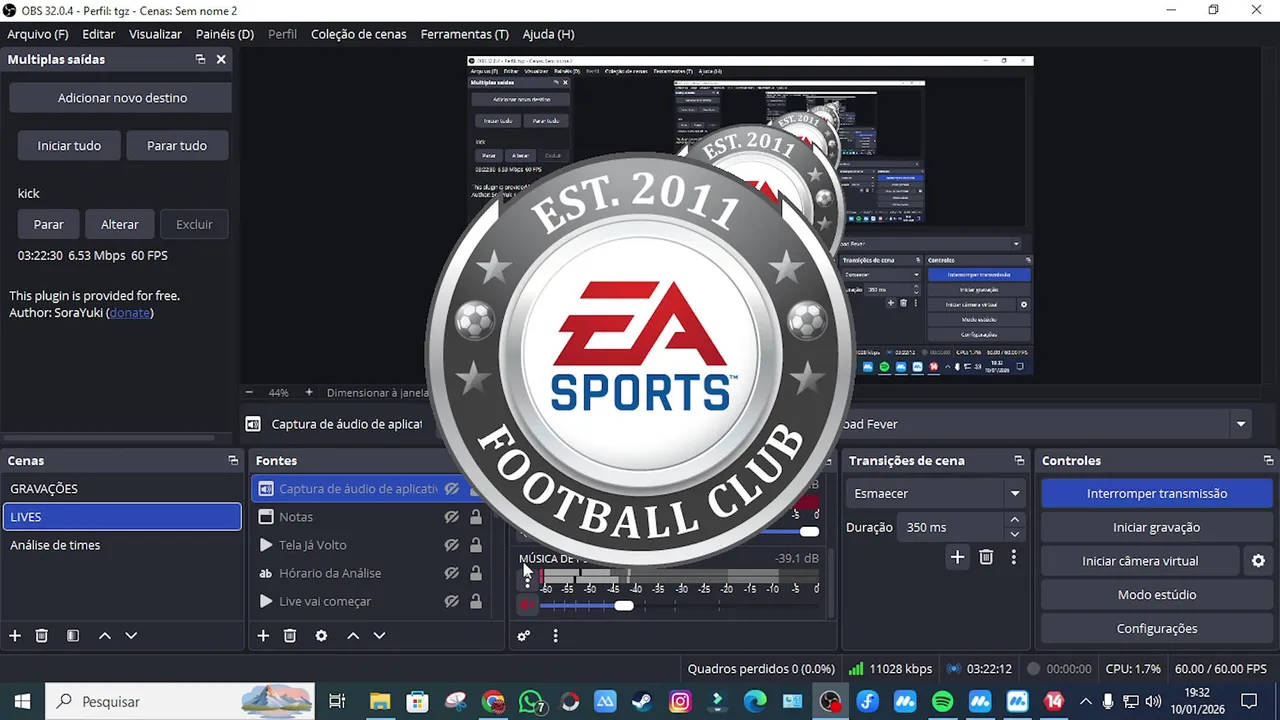Add a new source with plus icon in Fontes
Image resolution: width=1280 pixels, height=720 pixels.
(x=263, y=636)
